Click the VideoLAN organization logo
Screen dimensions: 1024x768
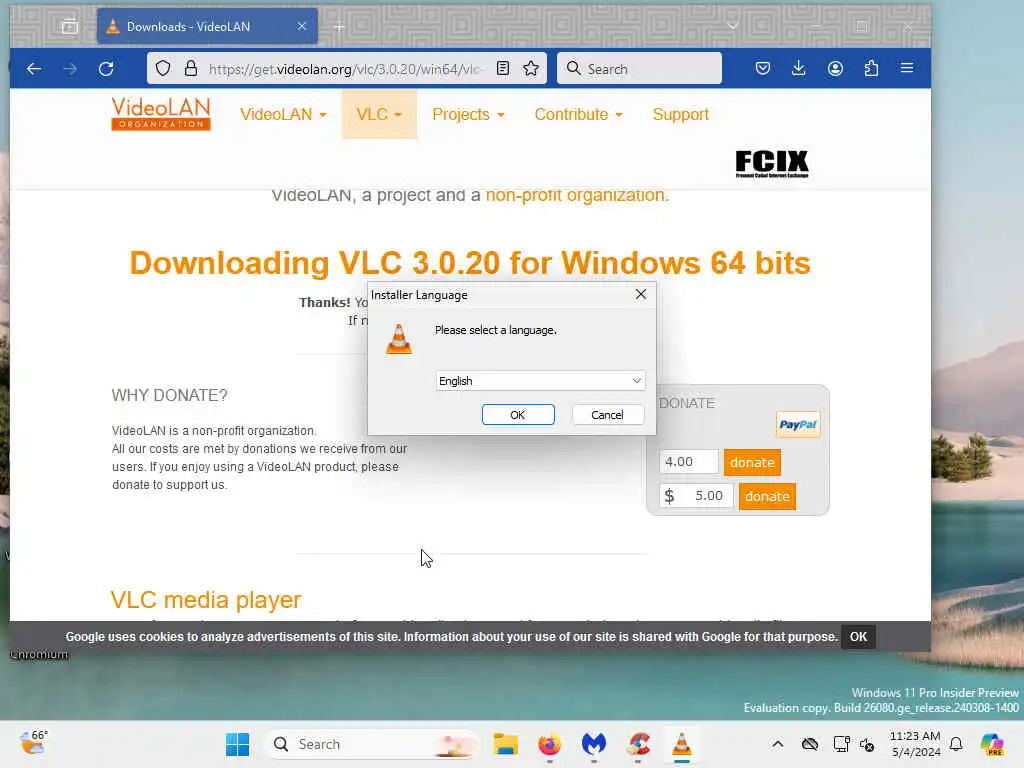[x=161, y=114]
